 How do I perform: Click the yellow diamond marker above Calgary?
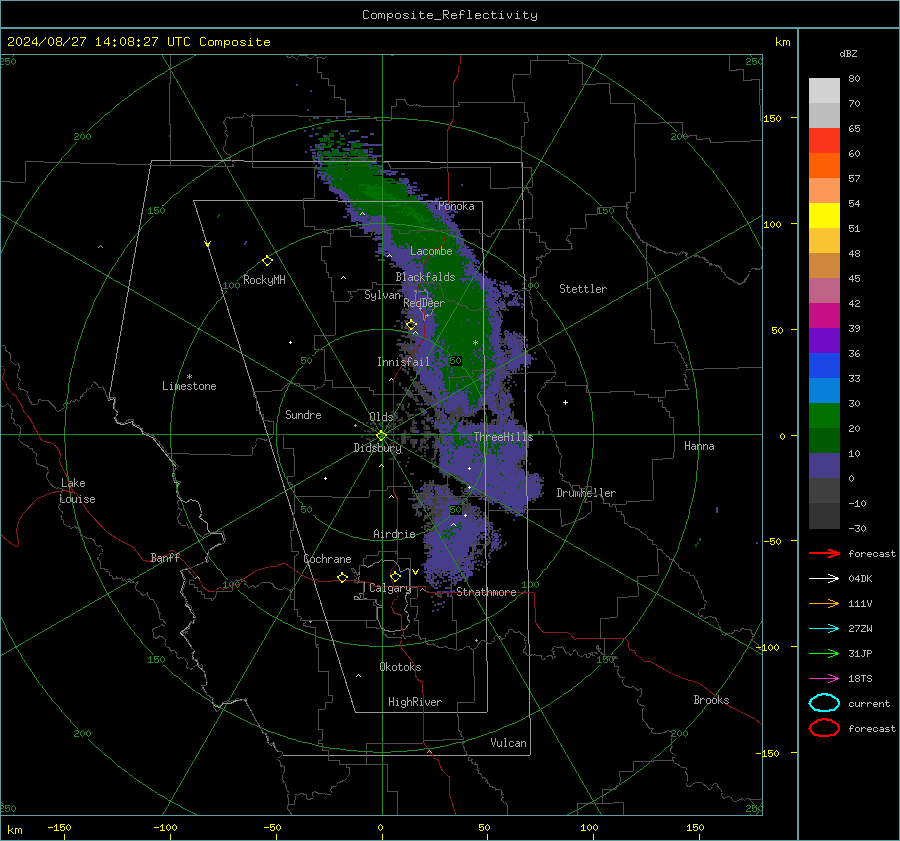click(x=395, y=576)
